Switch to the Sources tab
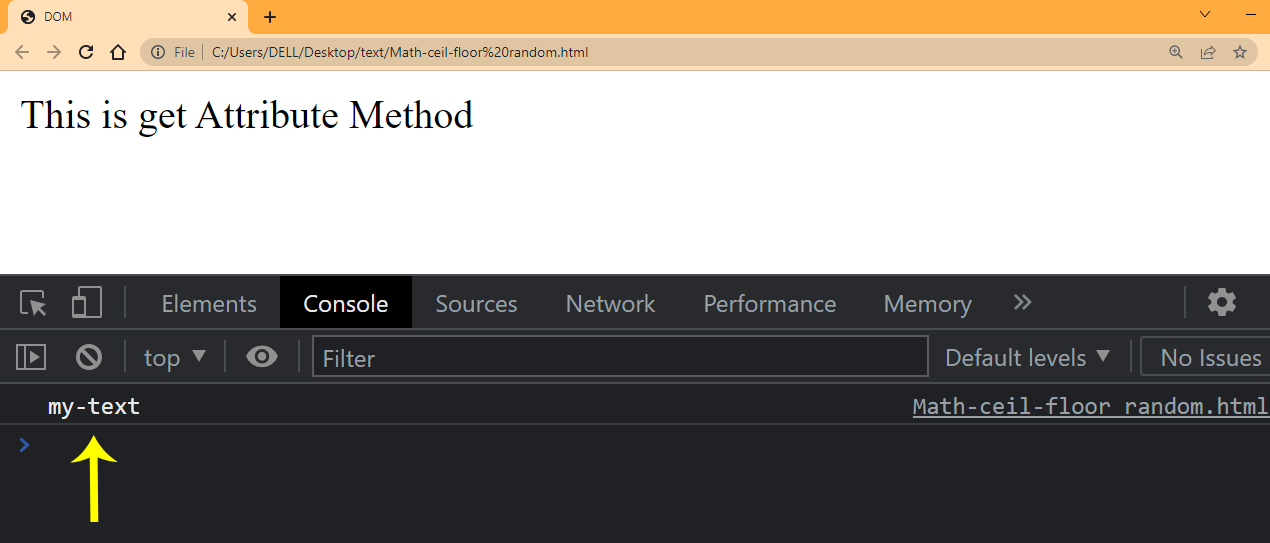The height and width of the screenshot is (543, 1270). (476, 303)
